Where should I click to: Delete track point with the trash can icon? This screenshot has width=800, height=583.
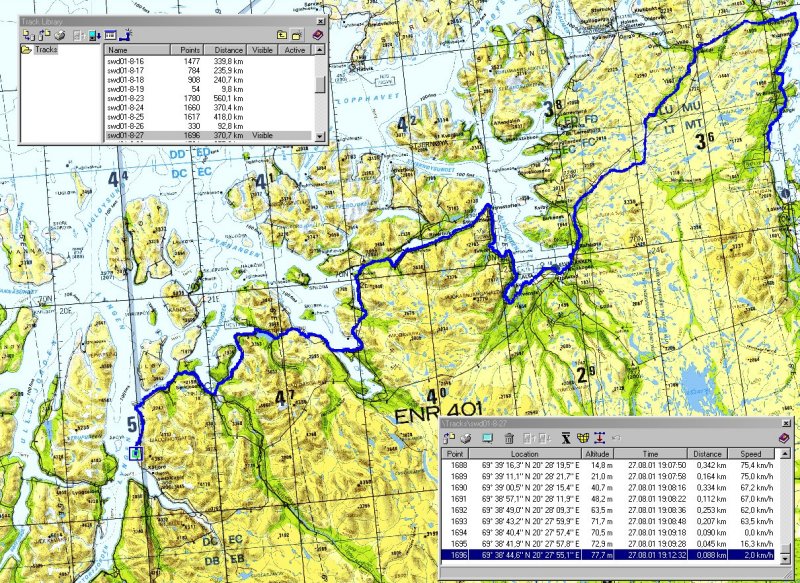509,438
